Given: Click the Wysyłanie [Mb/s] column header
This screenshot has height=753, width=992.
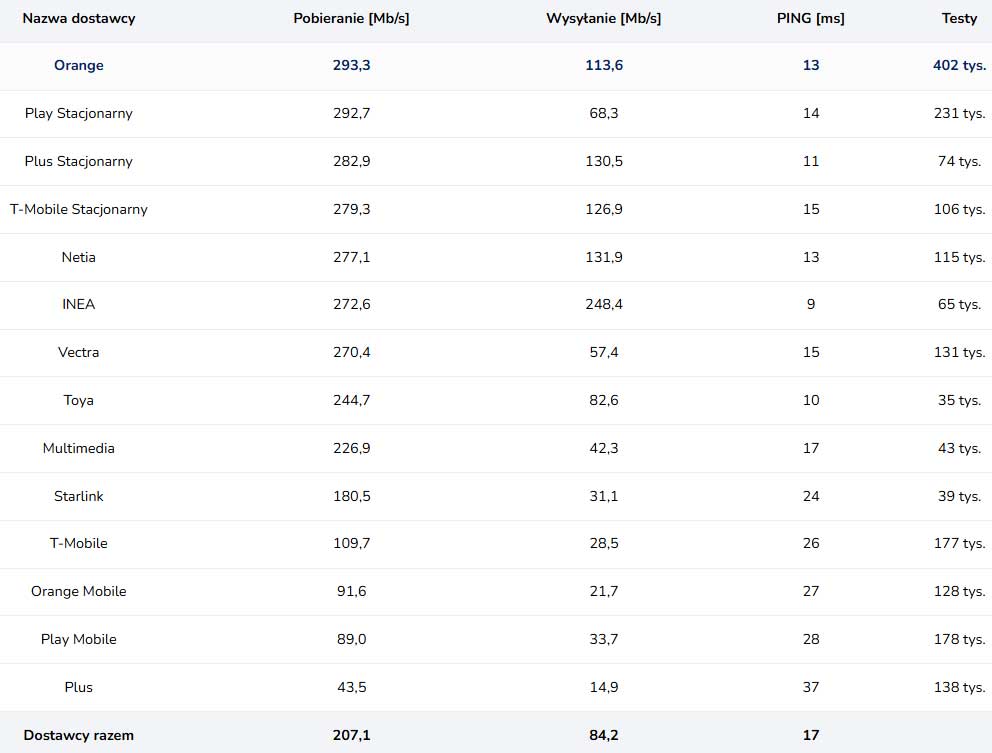Looking at the screenshot, I should pyautogui.click(x=603, y=18).
